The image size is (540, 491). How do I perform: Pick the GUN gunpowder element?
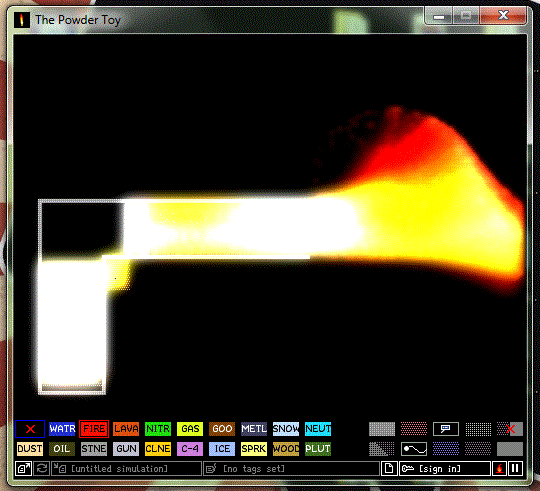click(x=126, y=449)
